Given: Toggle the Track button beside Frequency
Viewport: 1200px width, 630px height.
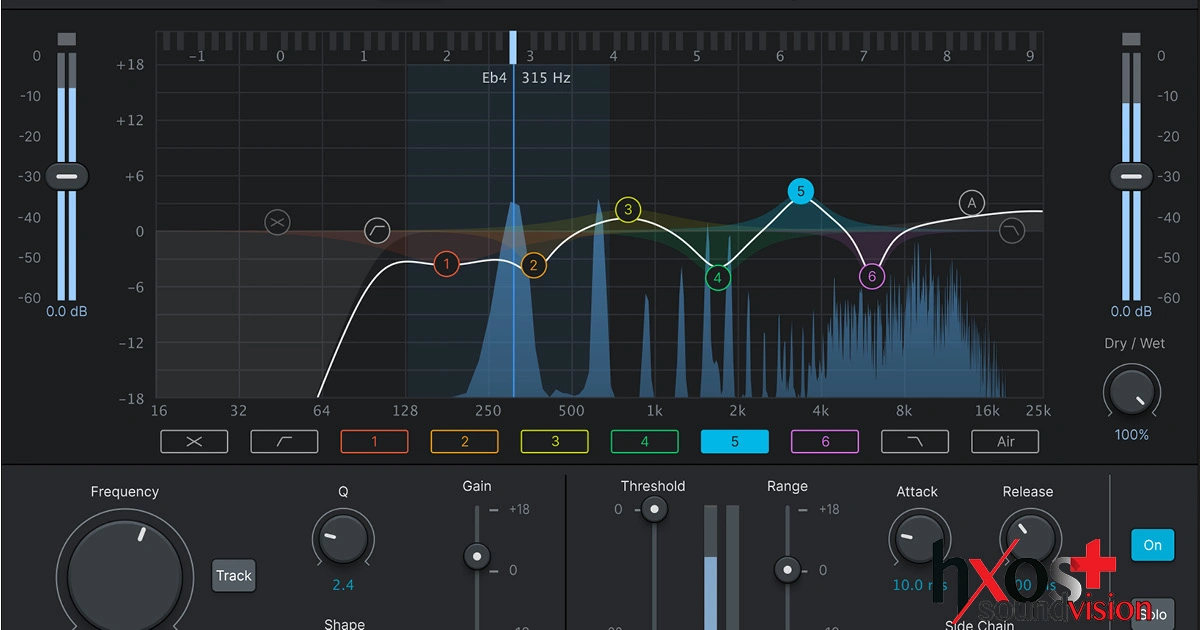Looking at the screenshot, I should (x=234, y=576).
